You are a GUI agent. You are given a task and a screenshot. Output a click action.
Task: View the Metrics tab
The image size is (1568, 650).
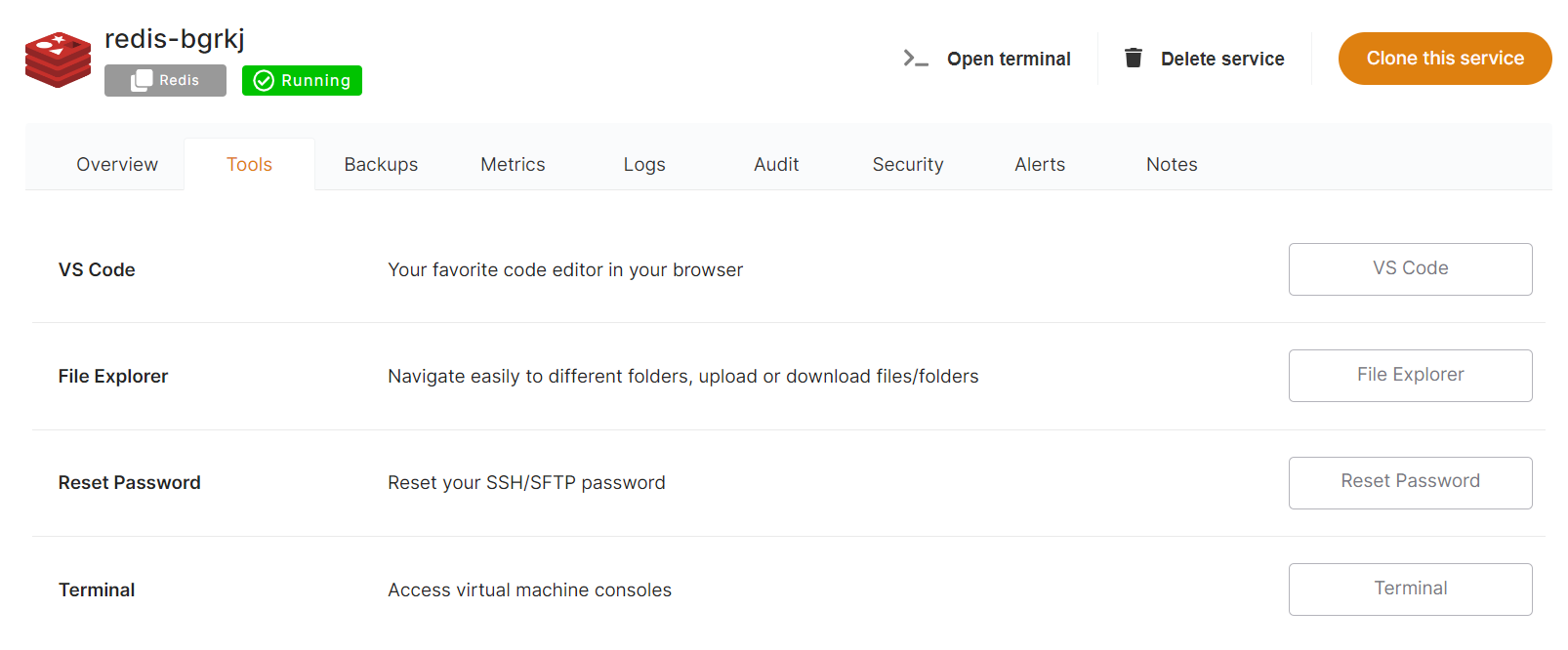(x=513, y=164)
